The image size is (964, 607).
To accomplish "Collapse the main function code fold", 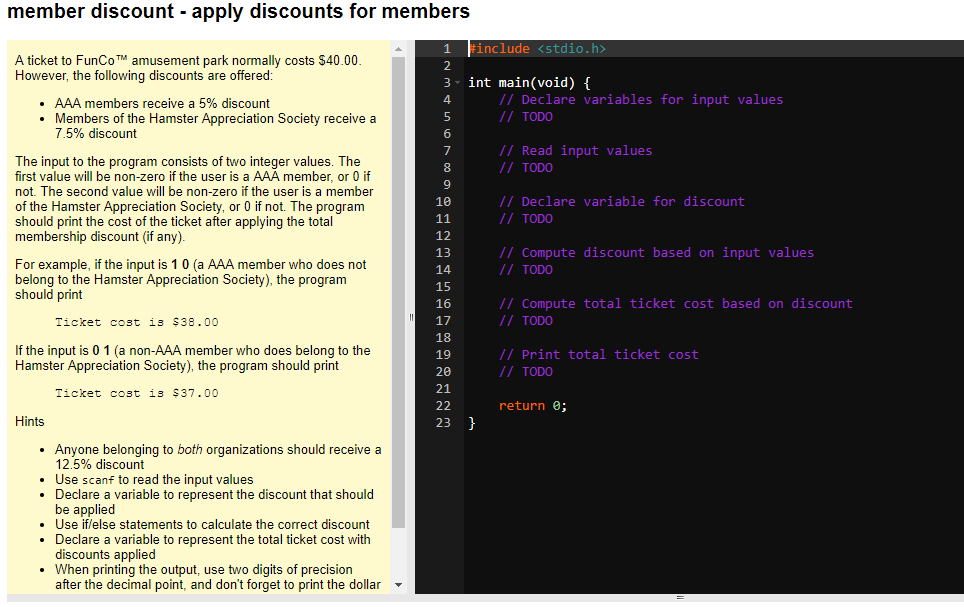I will 457,82.
